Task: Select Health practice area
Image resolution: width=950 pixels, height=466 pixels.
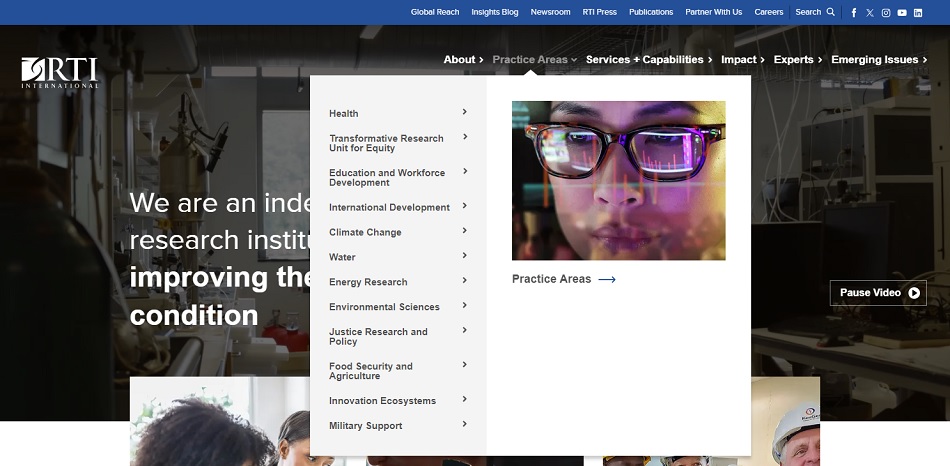Action: pyautogui.click(x=344, y=113)
